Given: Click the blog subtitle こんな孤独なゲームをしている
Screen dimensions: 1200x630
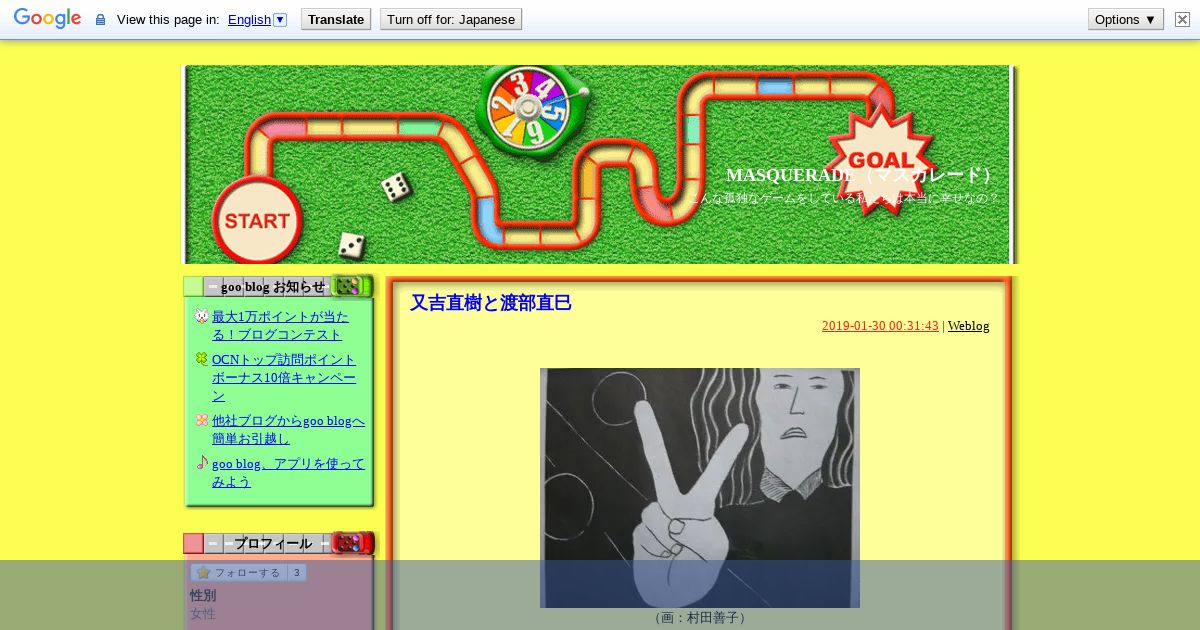Looking at the screenshot, I should 844,198.
